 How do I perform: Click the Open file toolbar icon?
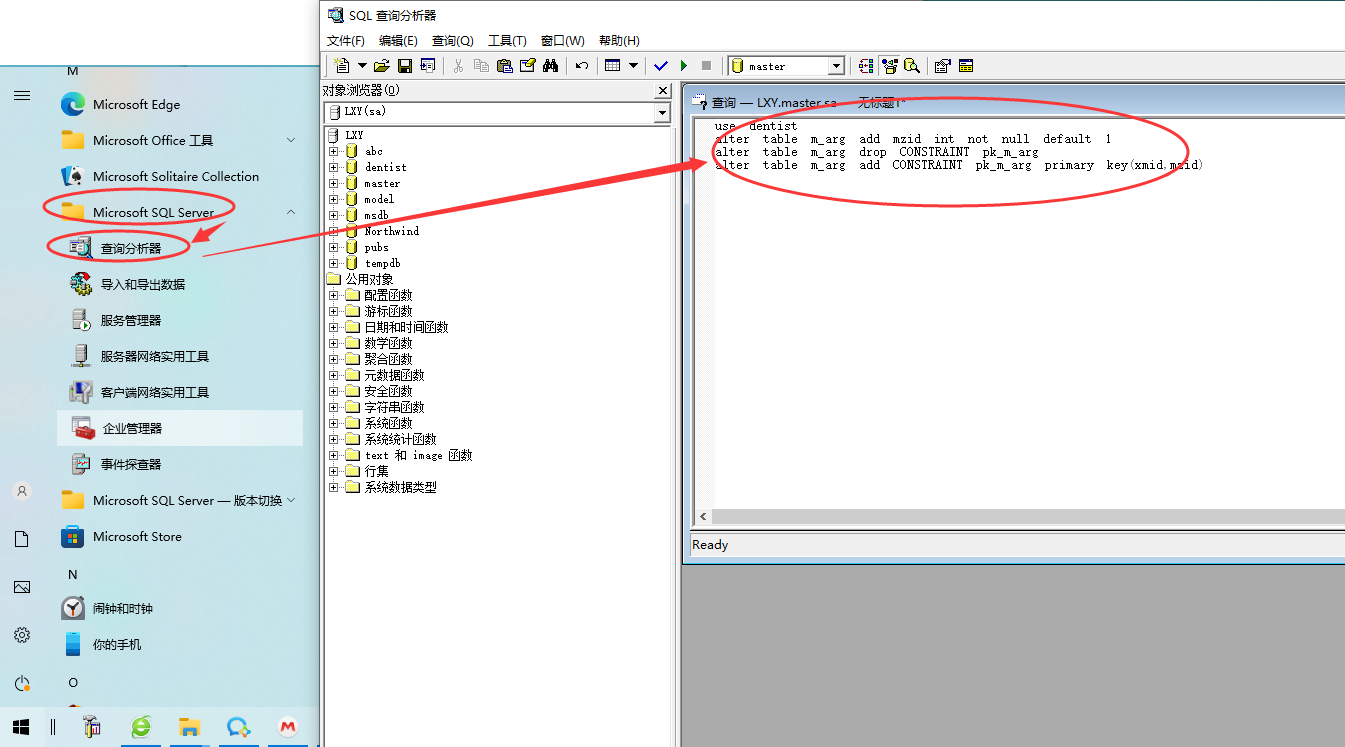pyautogui.click(x=381, y=66)
